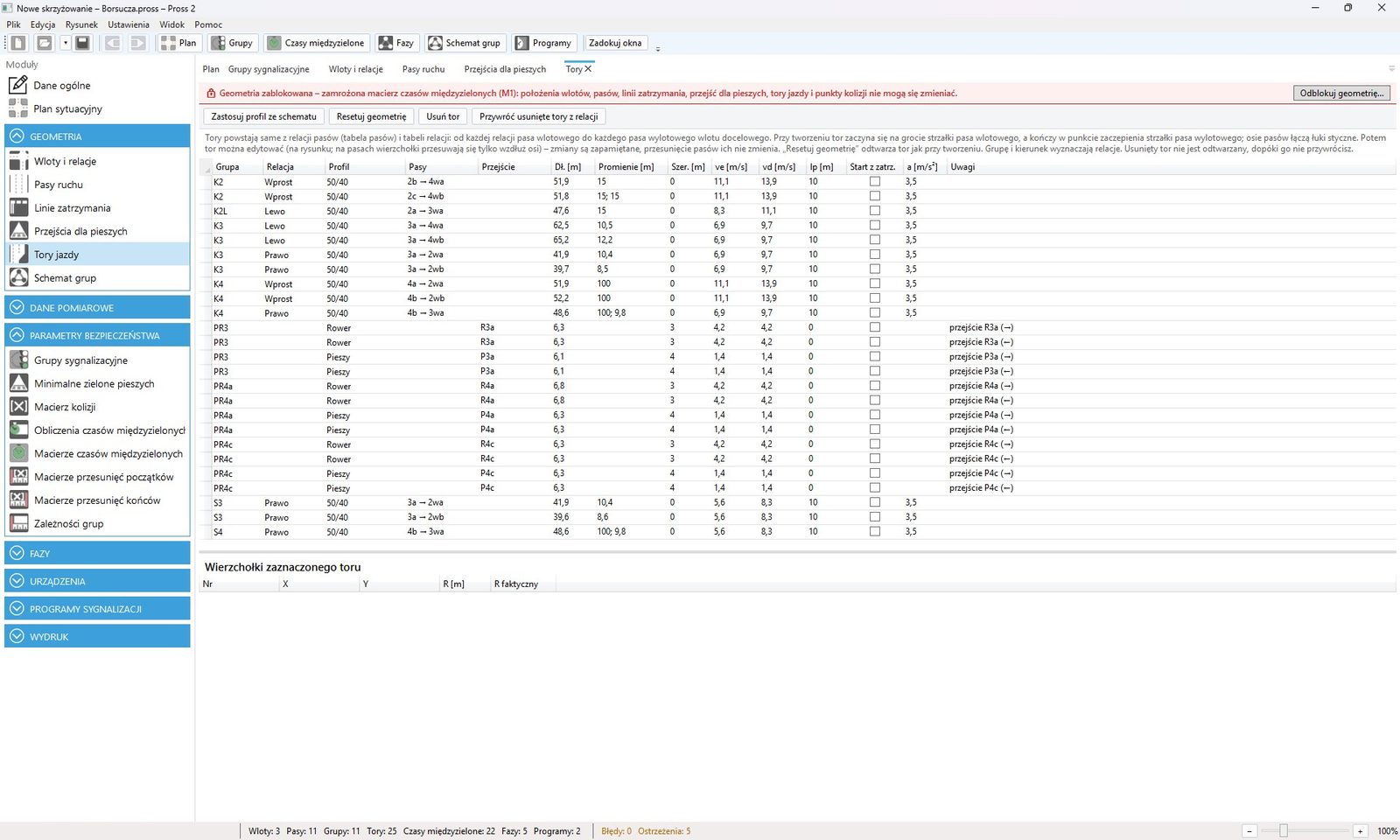This screenshot has width=1400, height=840.
Task: Toggle Start z zatrz. for S3 3a → 2wa
Action: [x=874, y=502]
